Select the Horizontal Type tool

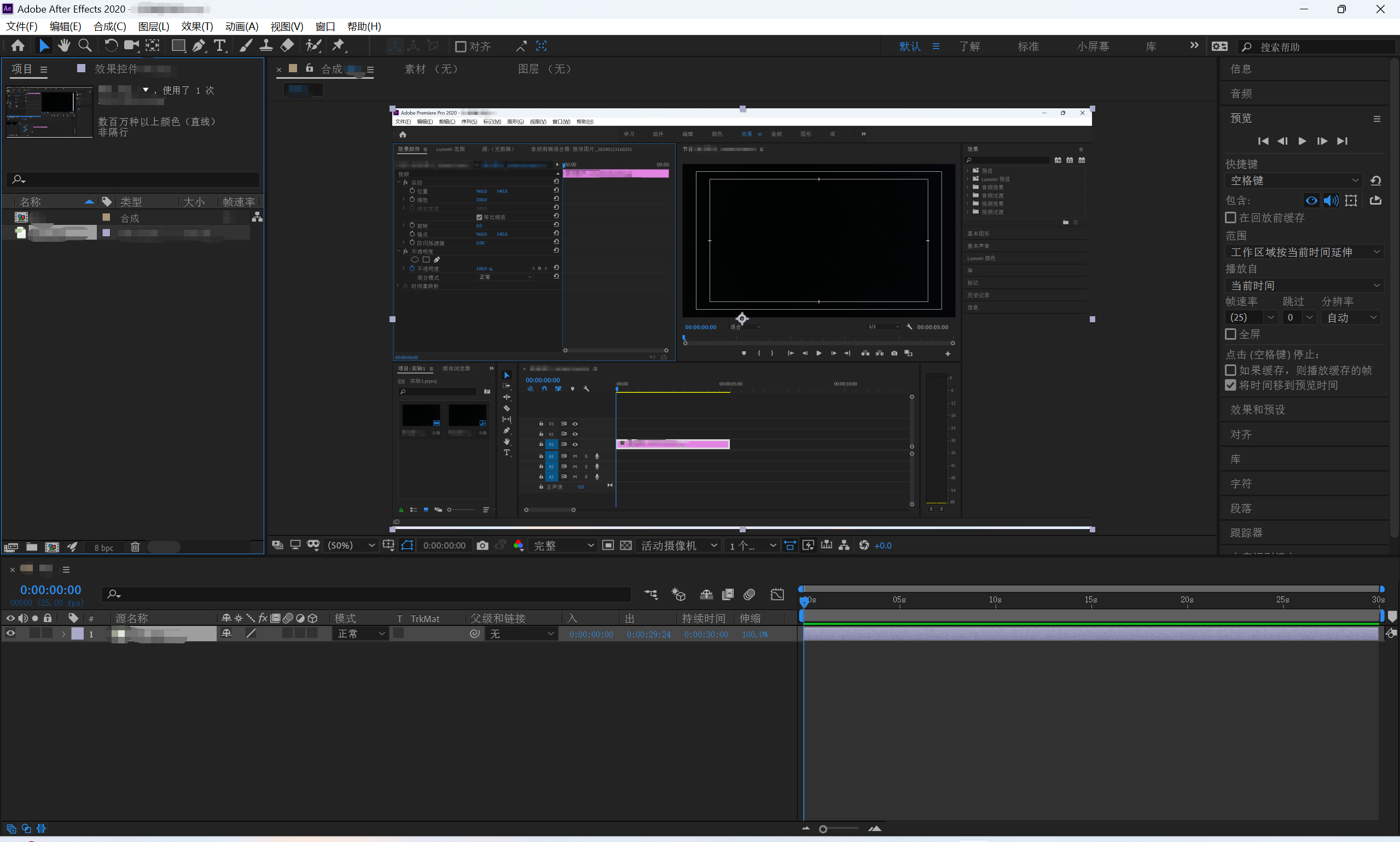coord(220,46)
